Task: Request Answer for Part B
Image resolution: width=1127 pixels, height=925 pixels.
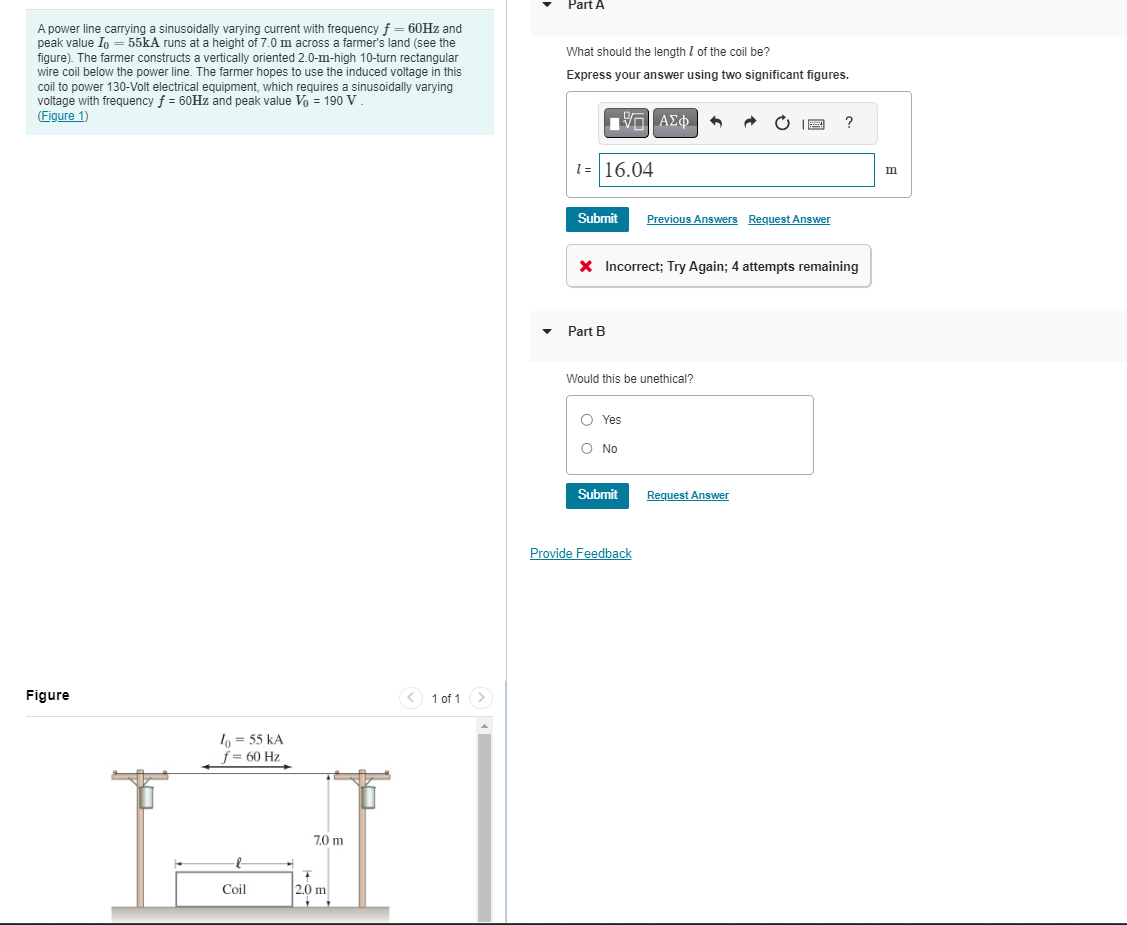Action: [688, 495]
